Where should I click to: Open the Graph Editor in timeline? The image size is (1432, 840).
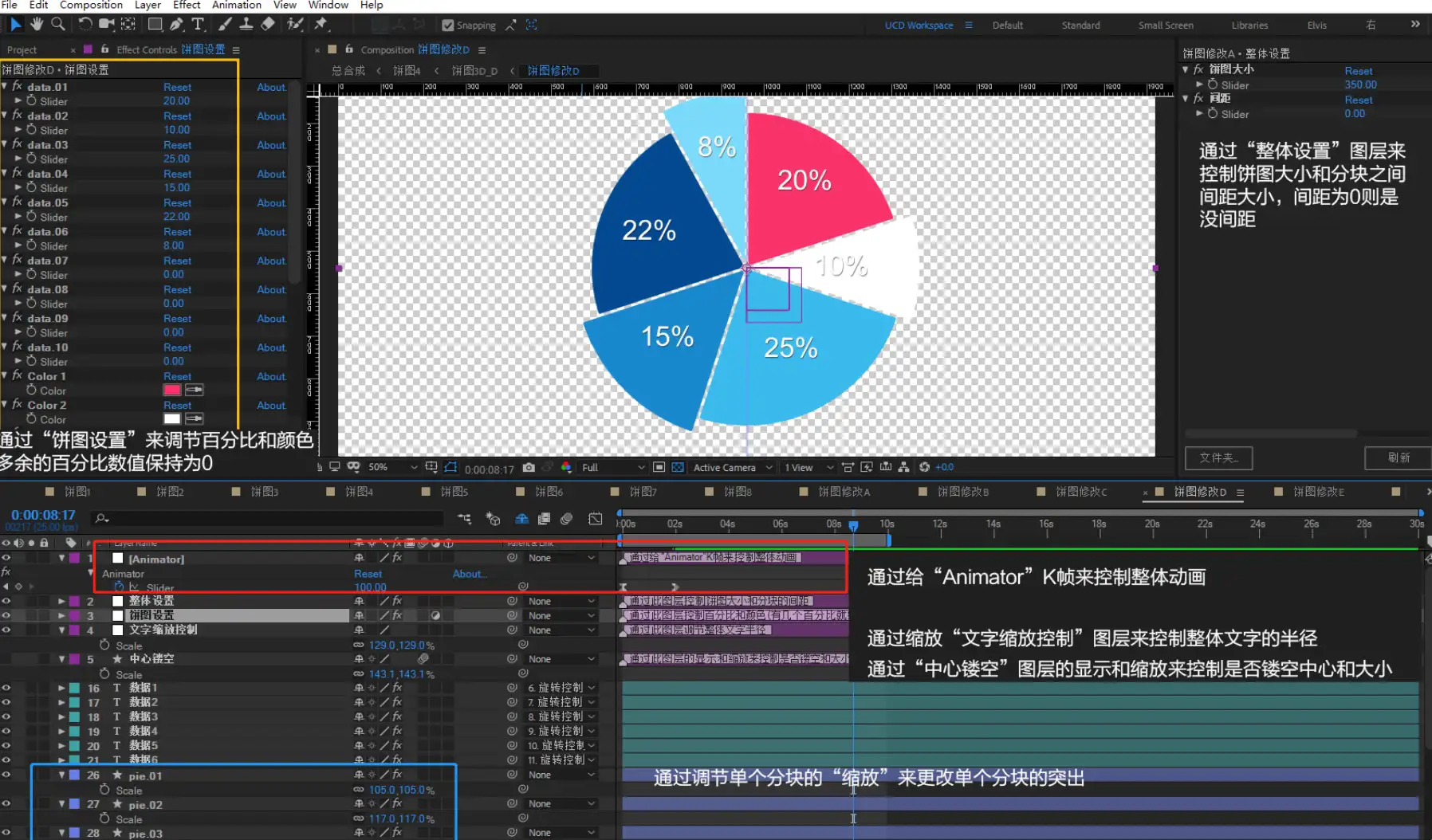pos(595,519)
